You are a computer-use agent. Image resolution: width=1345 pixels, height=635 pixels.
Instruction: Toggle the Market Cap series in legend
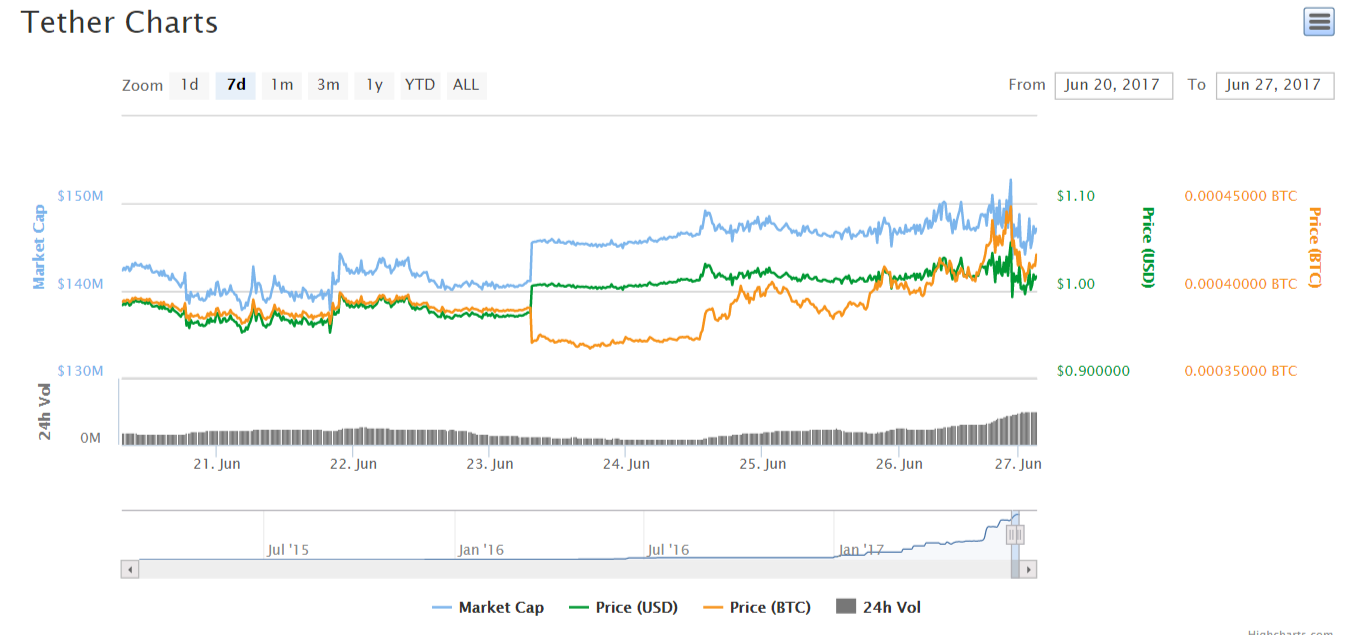click(x=489, y=607)
